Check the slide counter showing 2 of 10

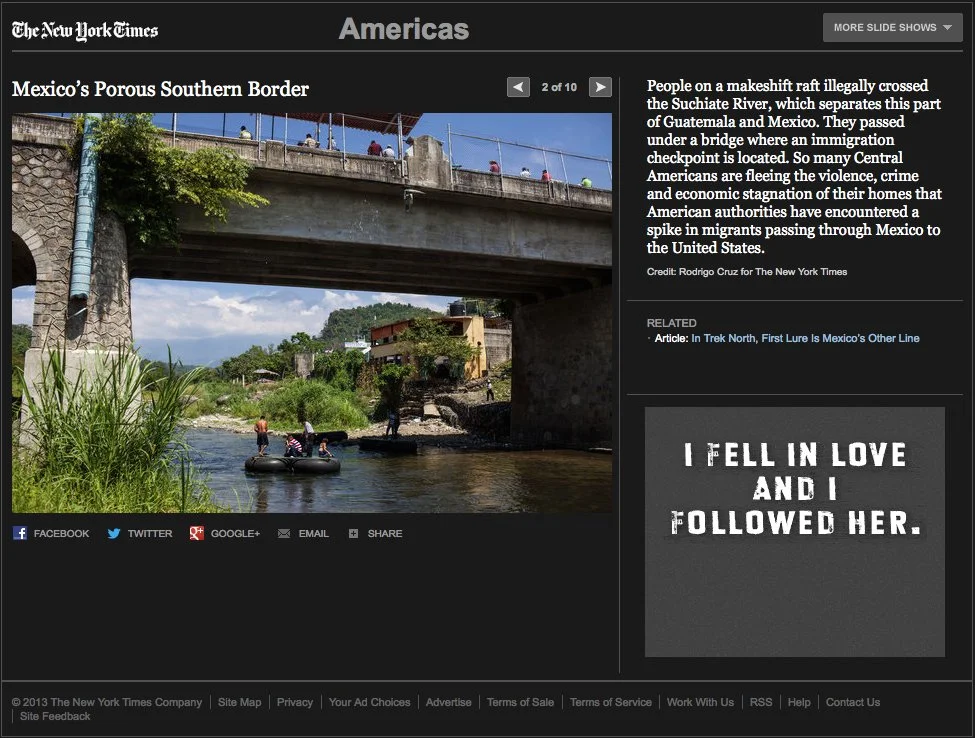pos(558,87)
